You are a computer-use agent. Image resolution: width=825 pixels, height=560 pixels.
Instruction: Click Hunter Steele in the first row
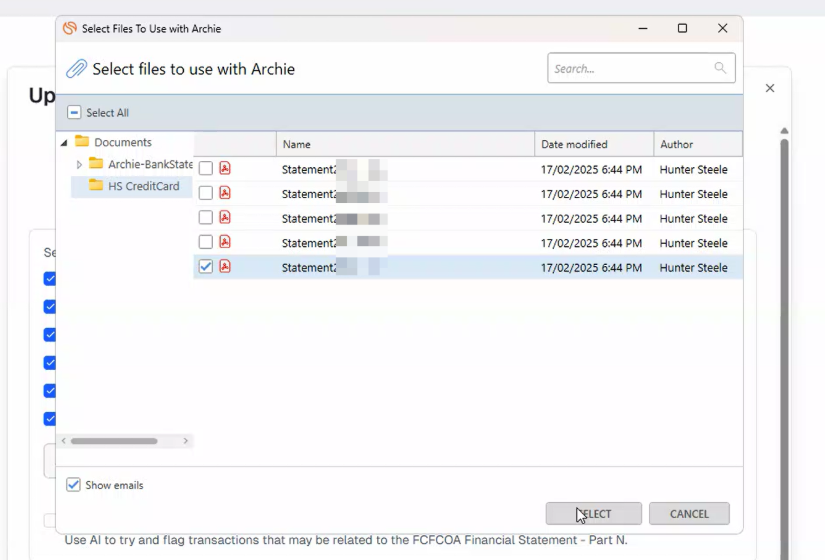tap(693, 169)
